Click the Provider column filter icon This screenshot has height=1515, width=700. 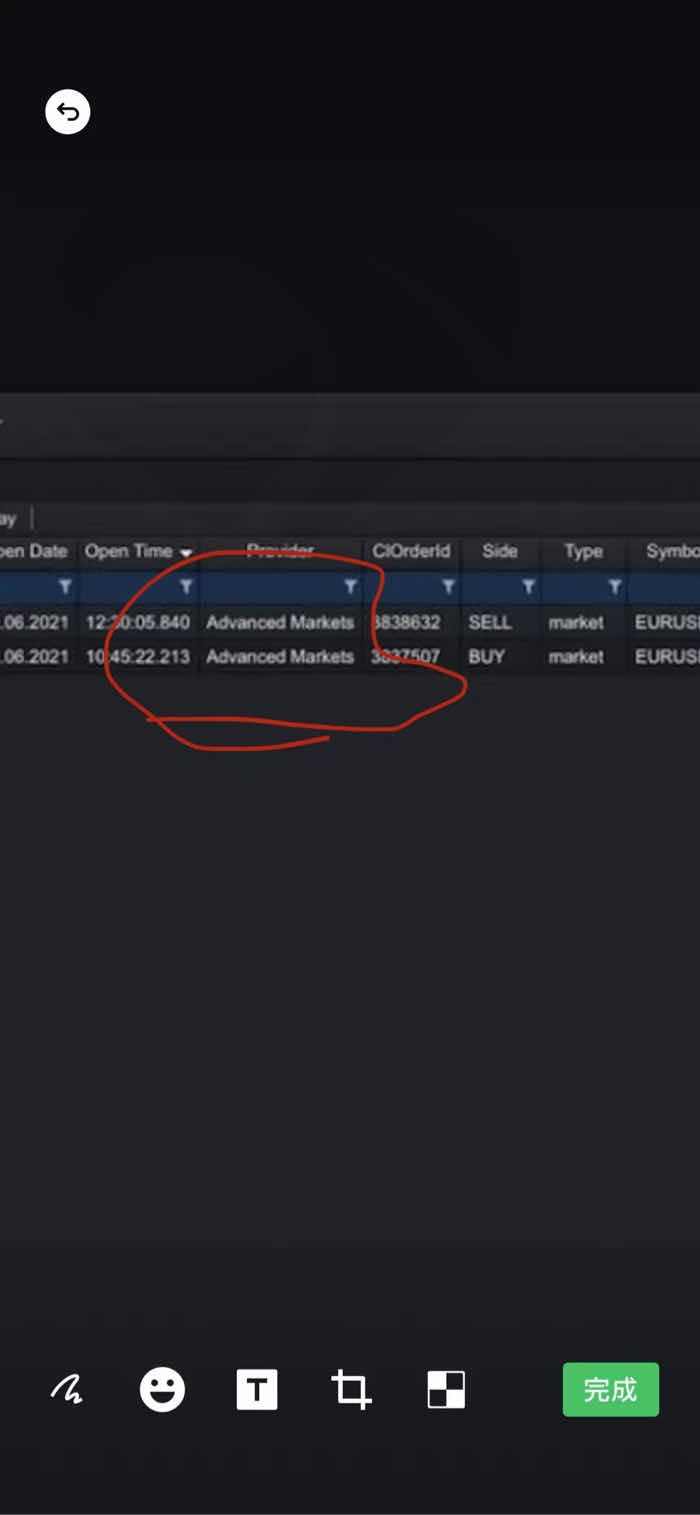(x=350, y=586)
